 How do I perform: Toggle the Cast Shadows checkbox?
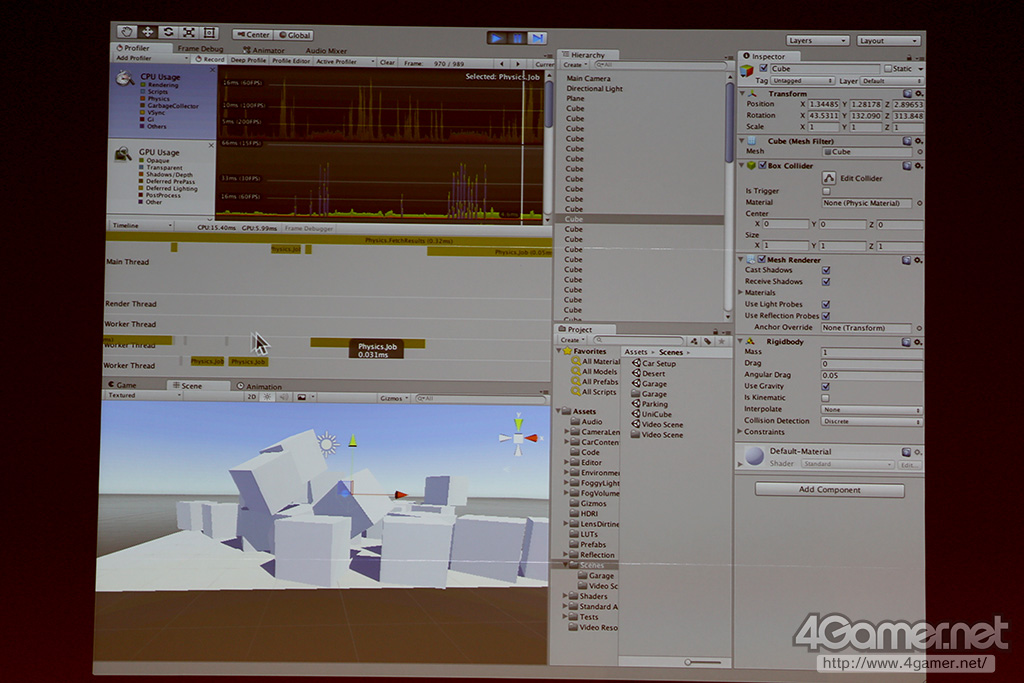pos(826,270)
